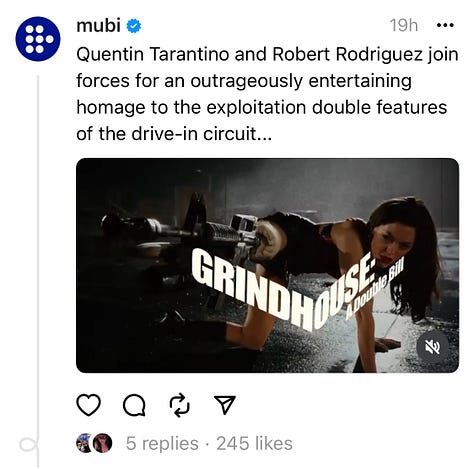Click the first replier avatar thumbnail

point(85,443)
